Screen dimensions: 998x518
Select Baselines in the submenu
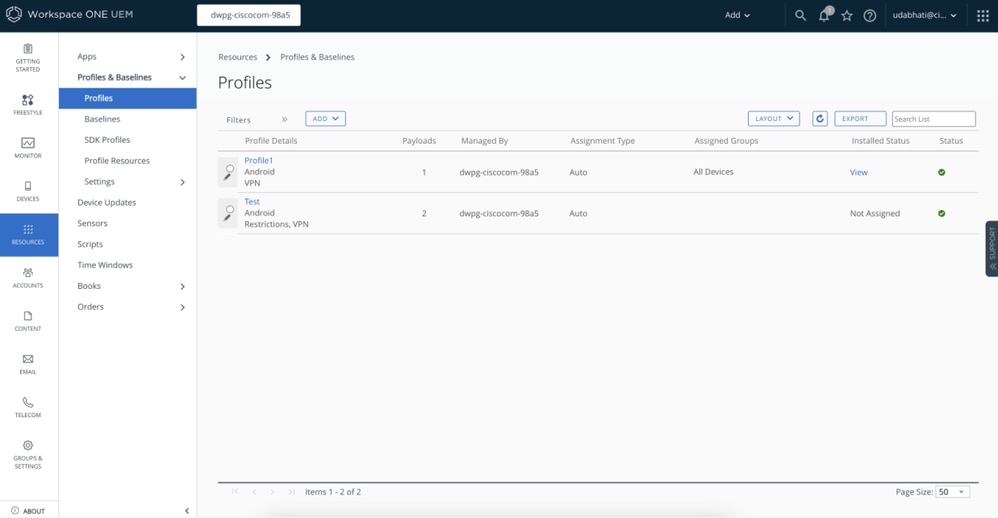(102, 119)
